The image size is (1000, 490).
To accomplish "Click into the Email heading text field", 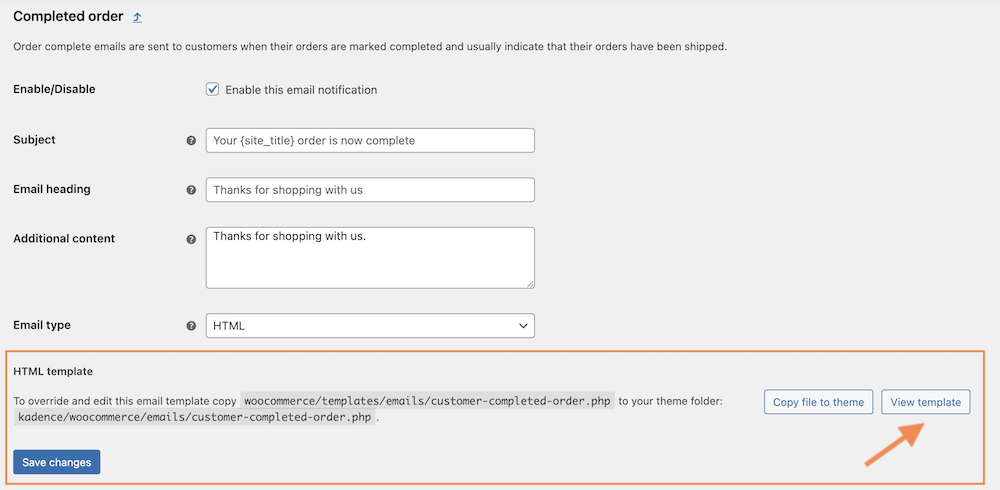I will (370, 190).
